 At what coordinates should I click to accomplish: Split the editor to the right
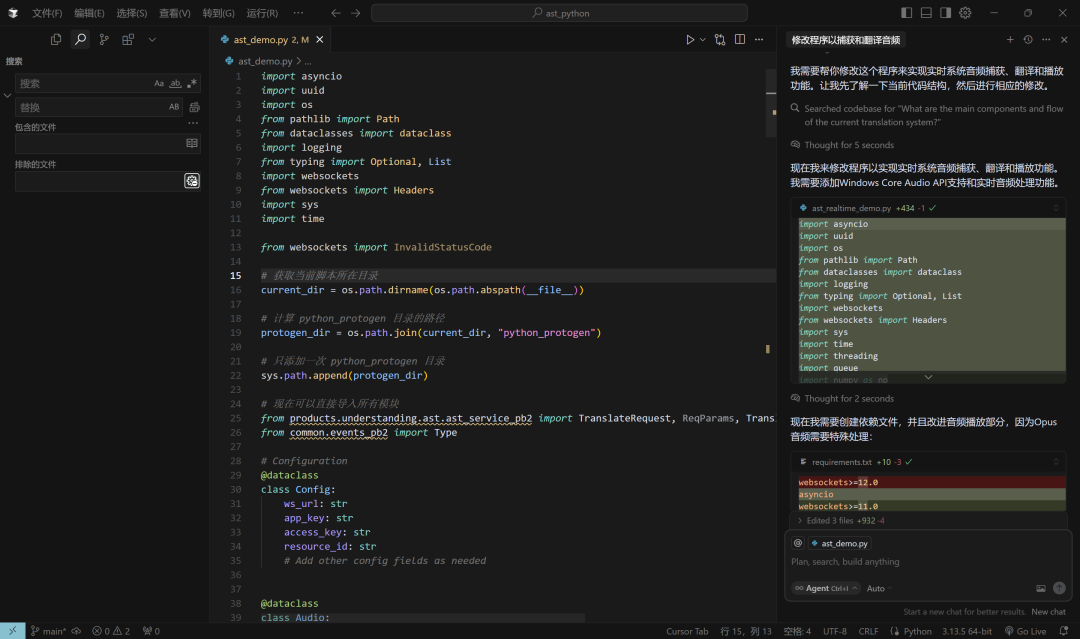tap(740, 40)
